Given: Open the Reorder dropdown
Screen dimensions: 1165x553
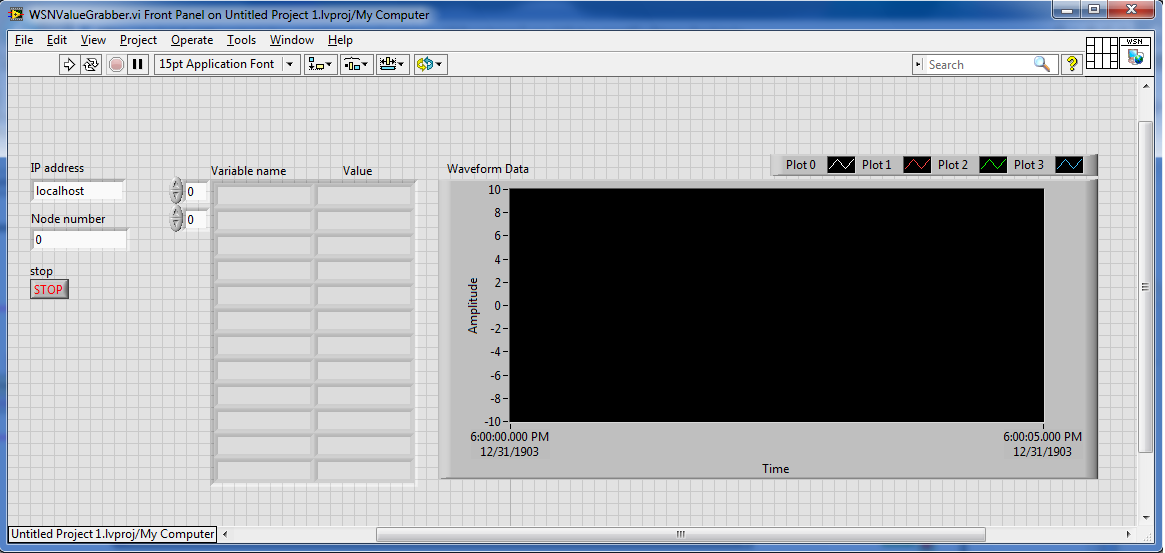Looking at the screenshot, I should click(x=429, y=64).
